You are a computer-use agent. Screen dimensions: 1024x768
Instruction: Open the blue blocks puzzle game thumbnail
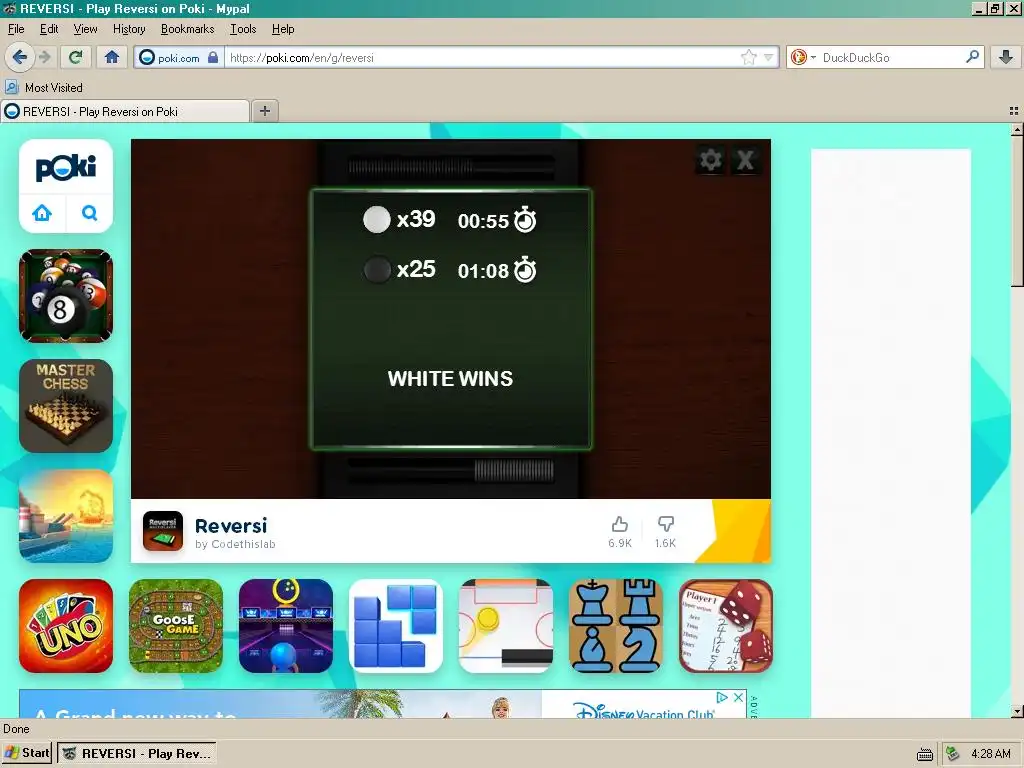(396, 626)
